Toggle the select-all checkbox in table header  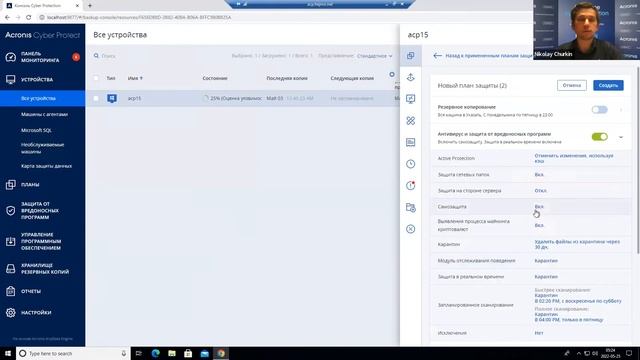[x=96, y=78]
